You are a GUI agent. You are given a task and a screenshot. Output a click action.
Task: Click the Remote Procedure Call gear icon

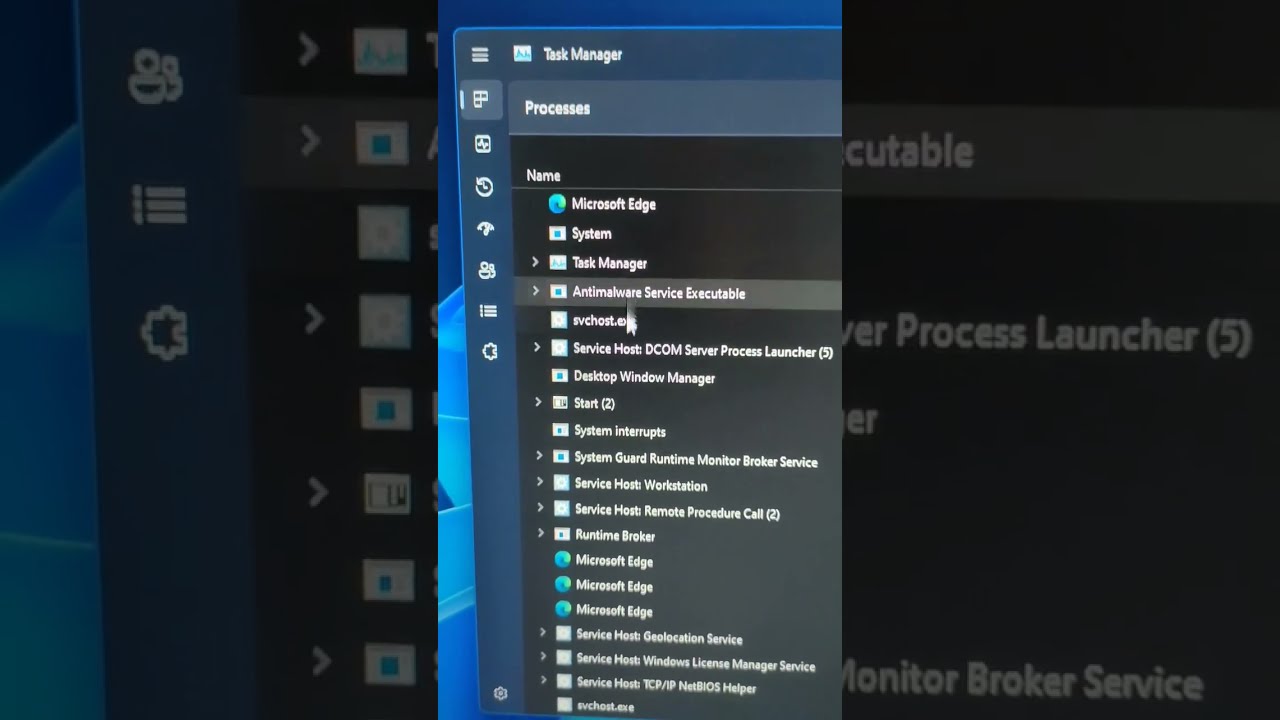coord(562,509)
